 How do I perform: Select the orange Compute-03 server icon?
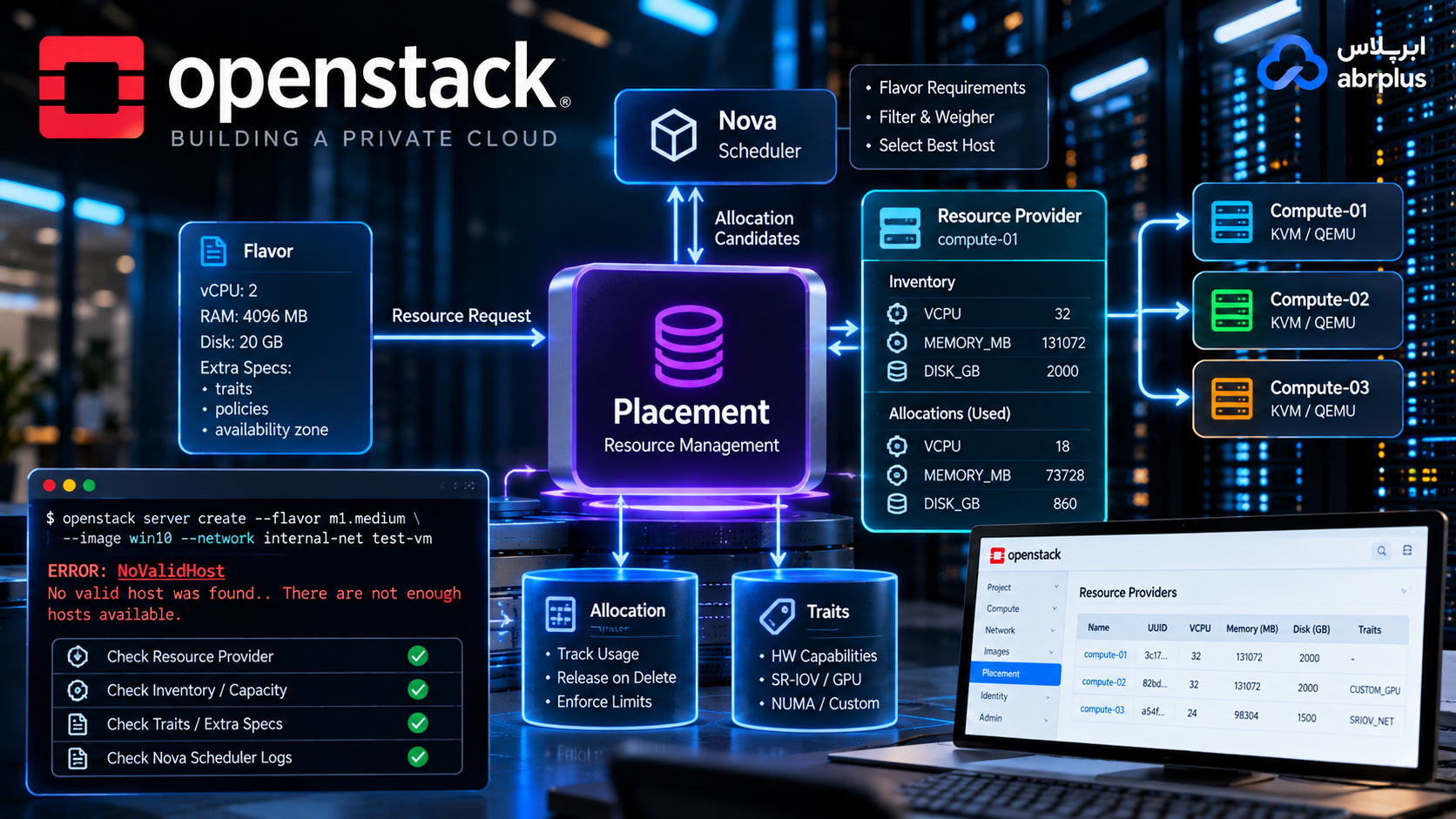click(x=1232, y=399)
